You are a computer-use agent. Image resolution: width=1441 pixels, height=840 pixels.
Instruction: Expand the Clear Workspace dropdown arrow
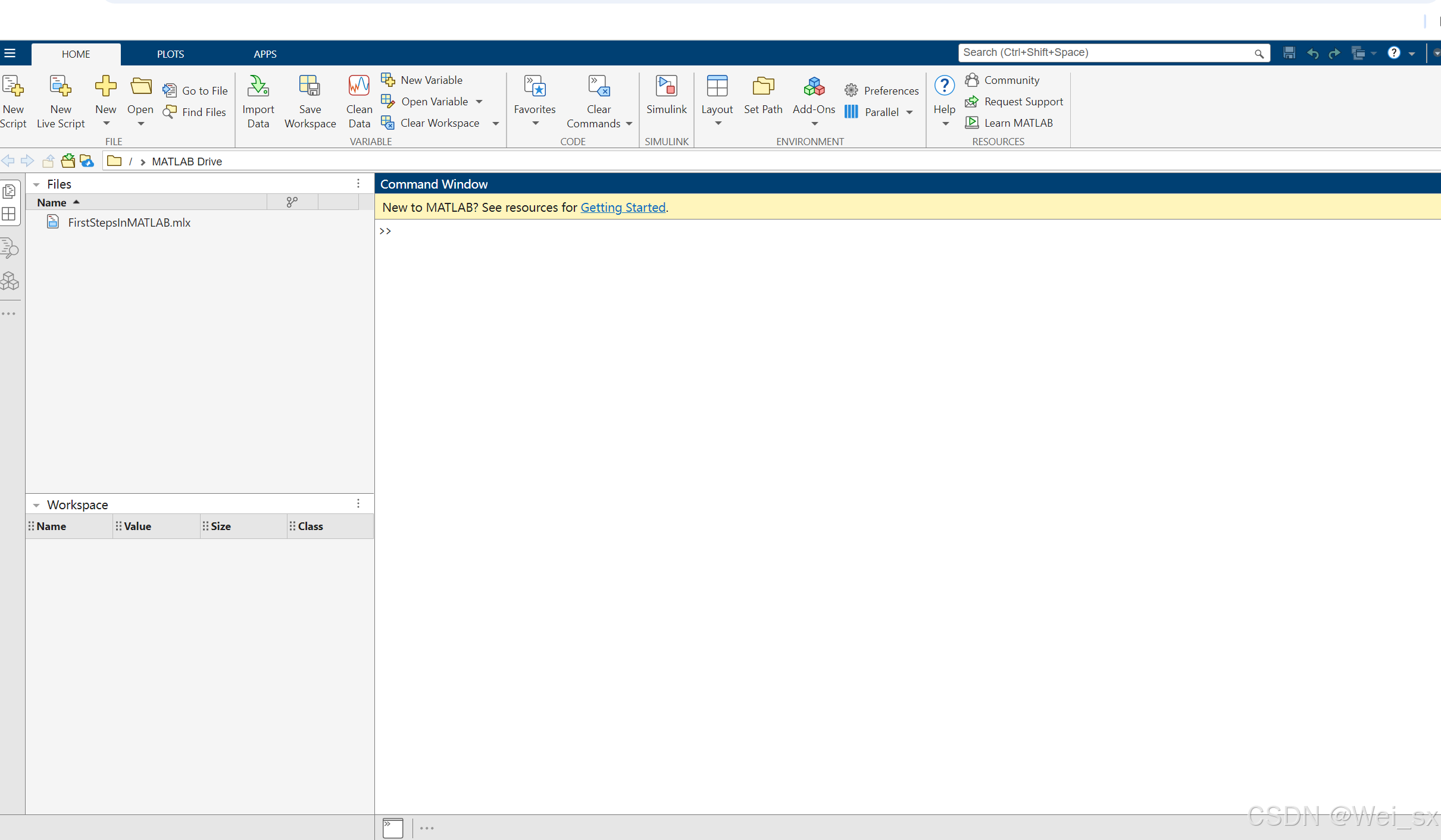[x=495, y=123]
